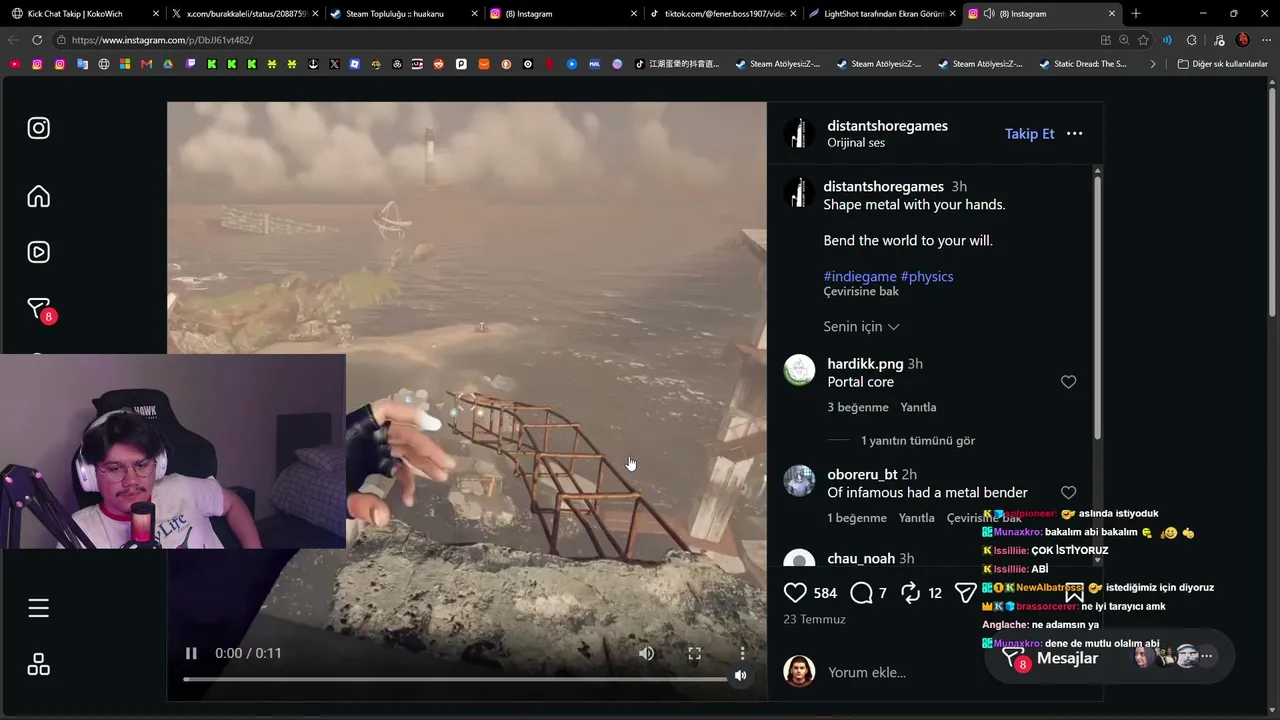Image resolution: width=1280 pixels, height=720 pixels.
Task: Share the post with the paper plane icon
Action: click(x=965, y=593)
